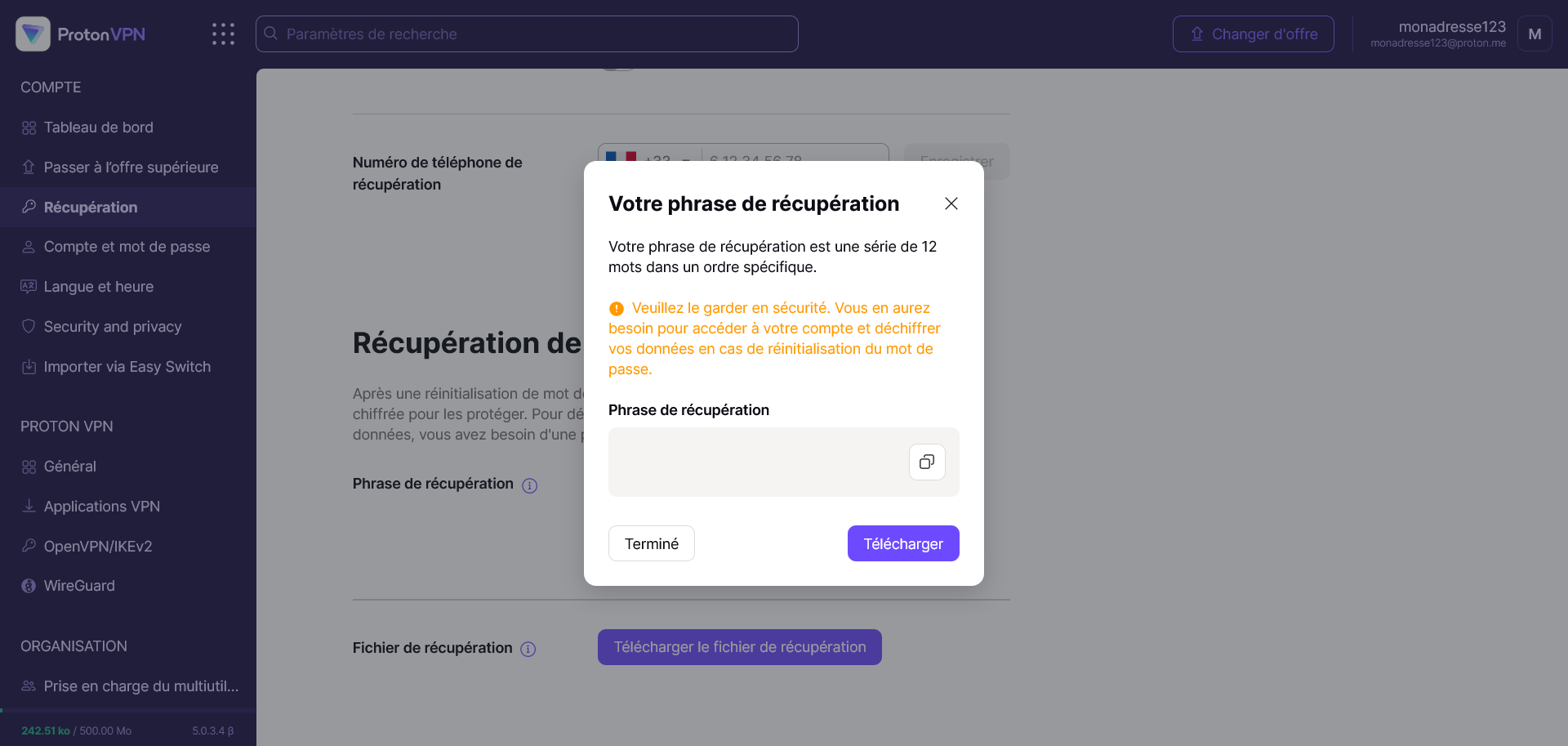Image resolution: width=1568 pixels, height=746 pixels.
Task: Click the user avatar M button
Action: pyautogui.click(x=1535, y=34)
